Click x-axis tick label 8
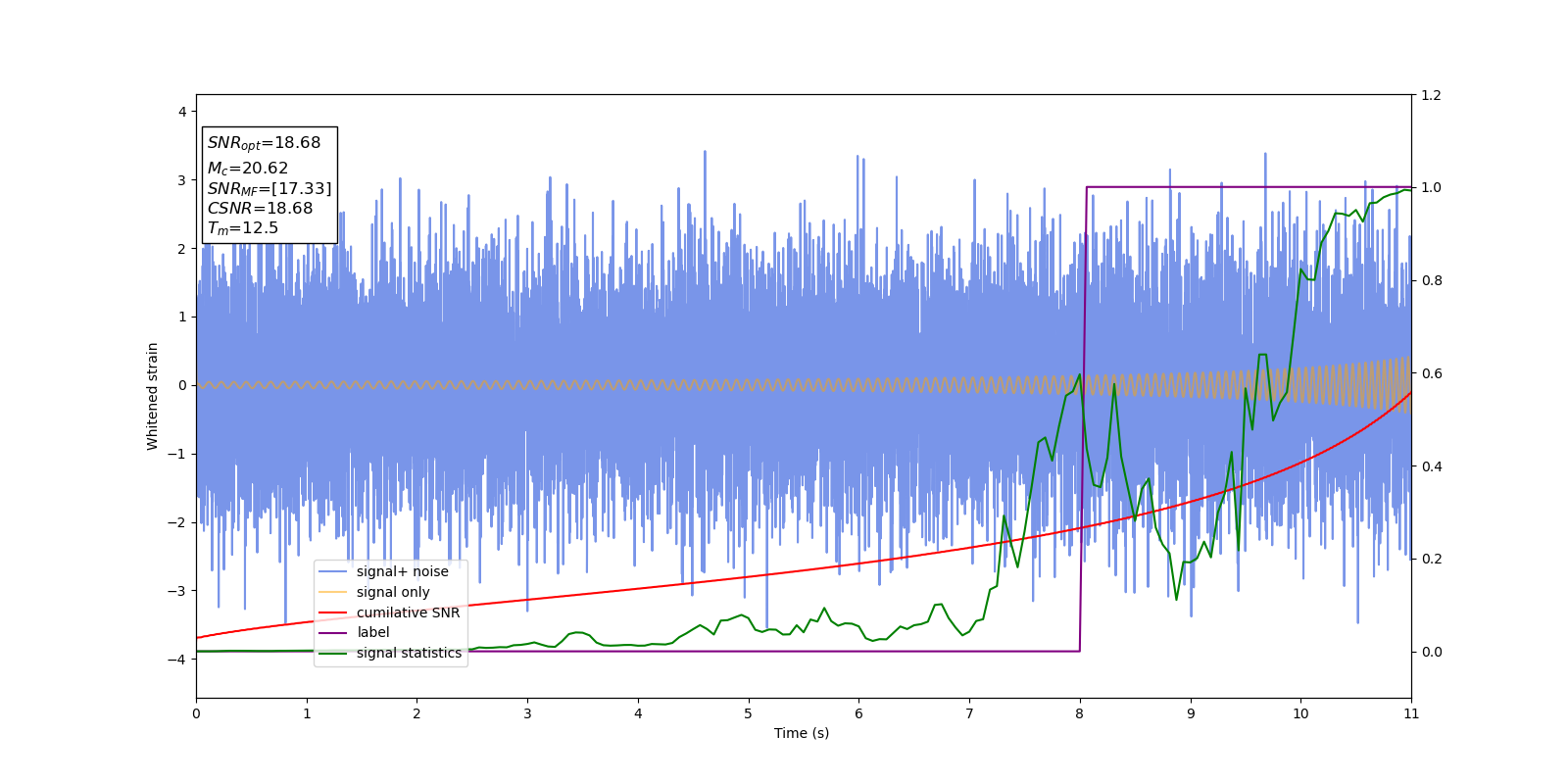Screen dimensions: 1568x784 (1080, 713)
